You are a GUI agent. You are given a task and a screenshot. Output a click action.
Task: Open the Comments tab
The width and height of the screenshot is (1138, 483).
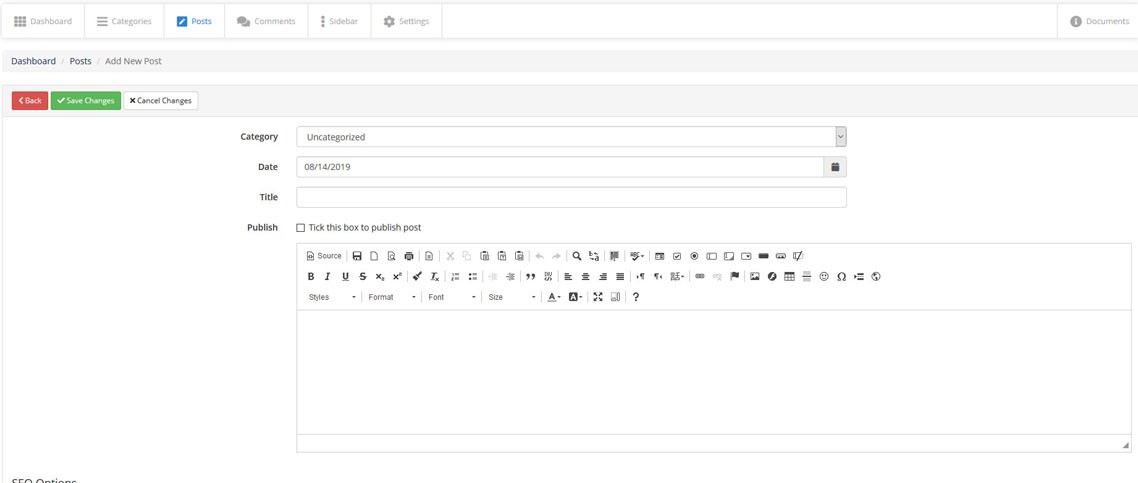pyautogui.click(x=266, y=21)
